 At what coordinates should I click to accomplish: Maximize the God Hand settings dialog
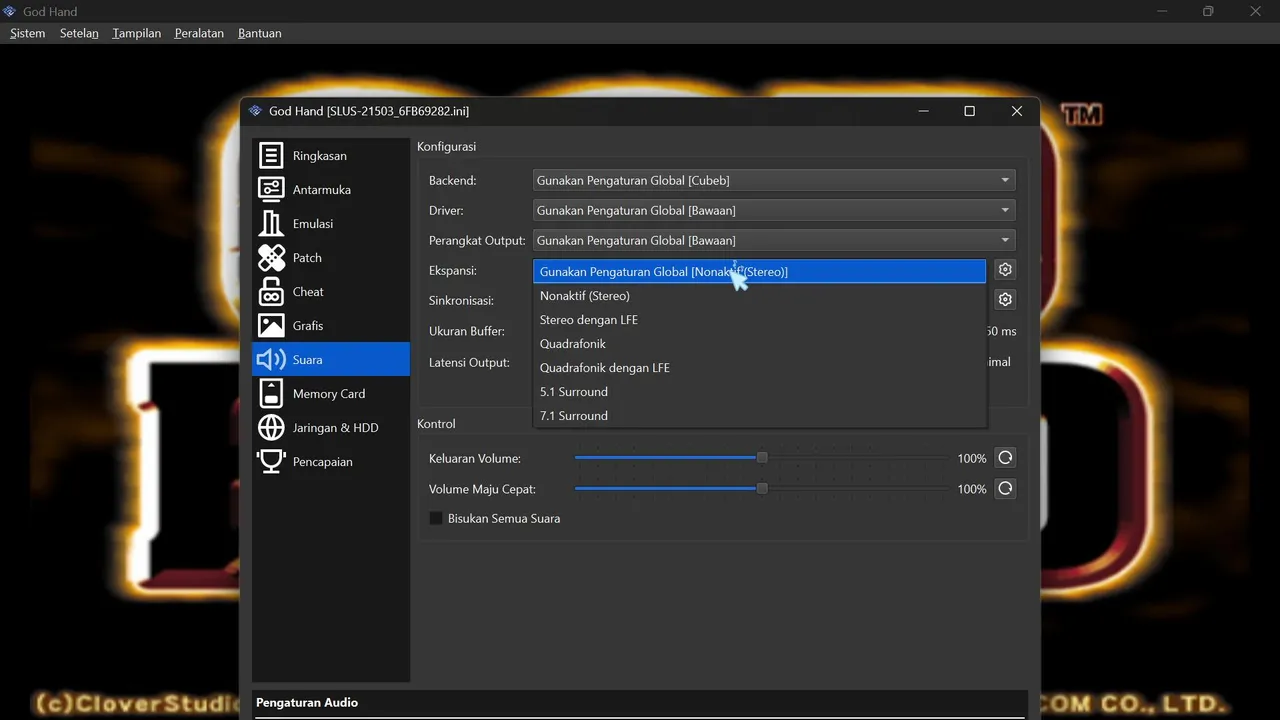[969, 111]
